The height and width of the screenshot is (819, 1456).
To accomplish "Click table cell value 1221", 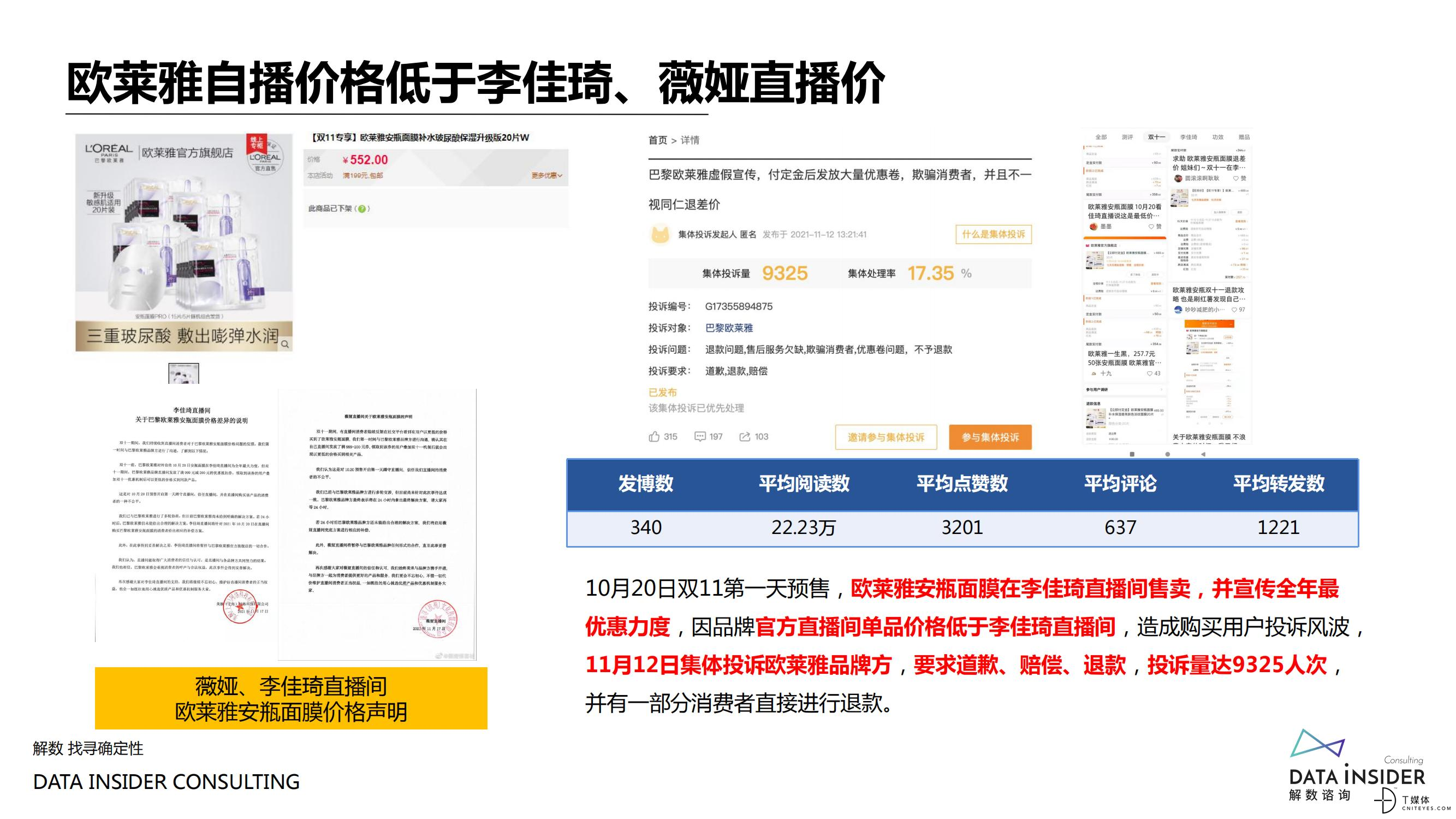I will (x=1279, y=527).
